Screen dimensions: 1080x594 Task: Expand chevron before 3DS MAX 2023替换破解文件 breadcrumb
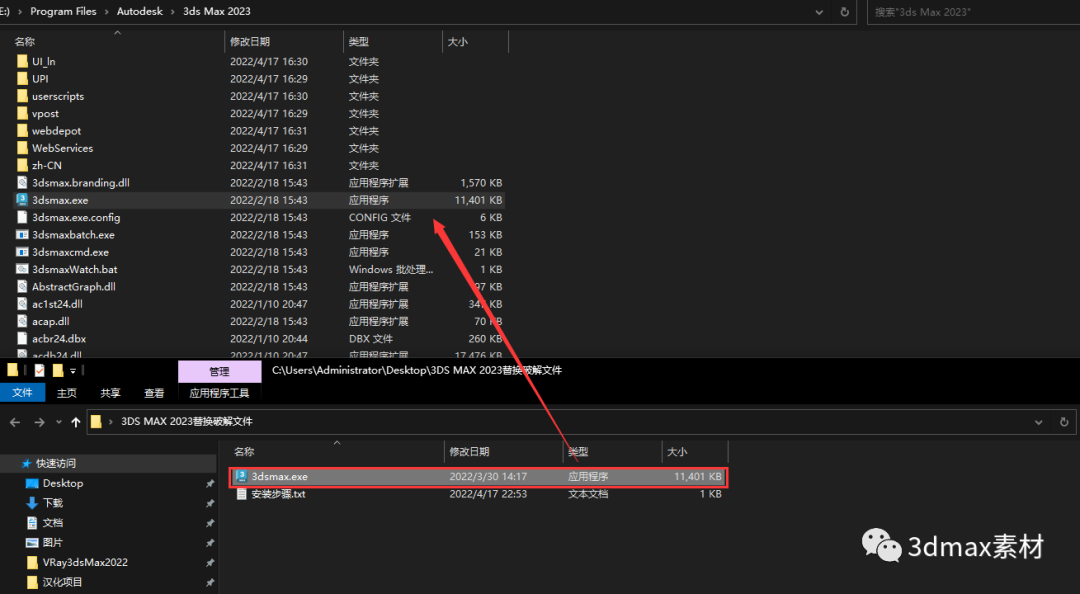click(x=111, y=422)
